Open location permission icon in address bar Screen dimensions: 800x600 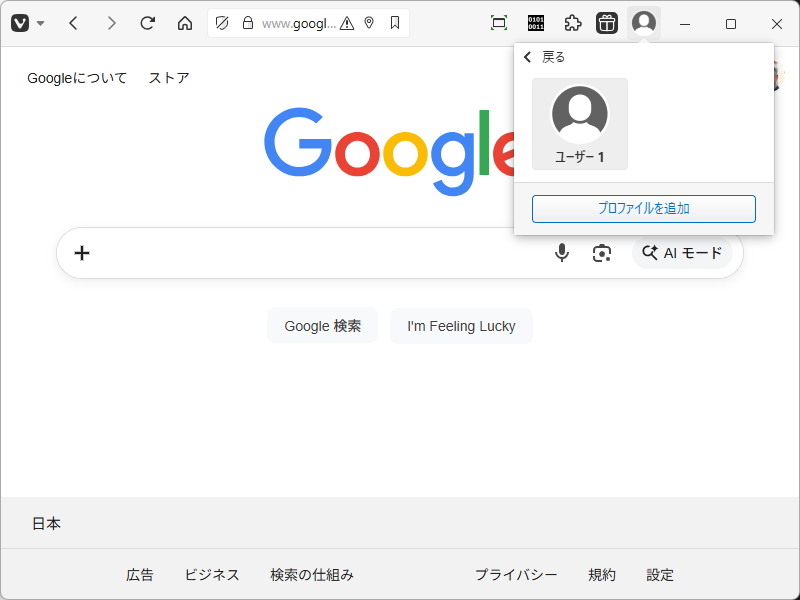point(369,23)
